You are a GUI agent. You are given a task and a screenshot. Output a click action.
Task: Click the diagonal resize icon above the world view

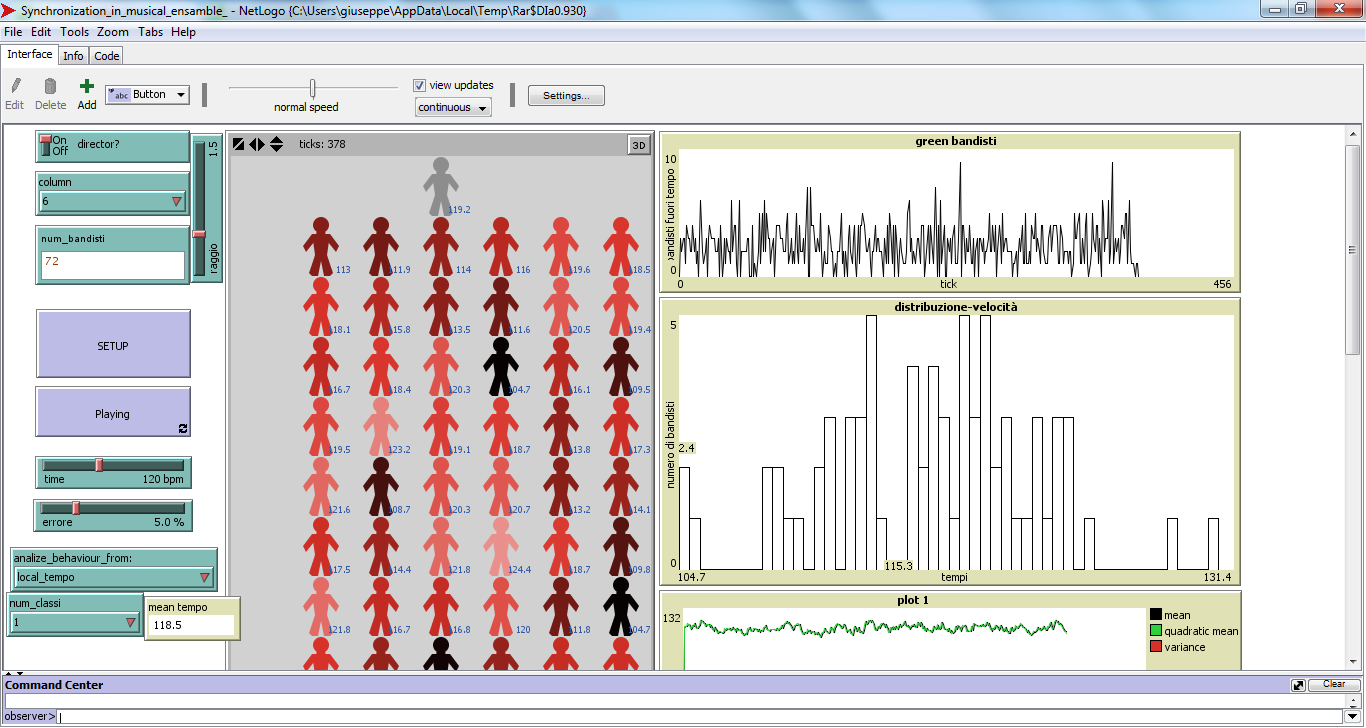[237, 143]
